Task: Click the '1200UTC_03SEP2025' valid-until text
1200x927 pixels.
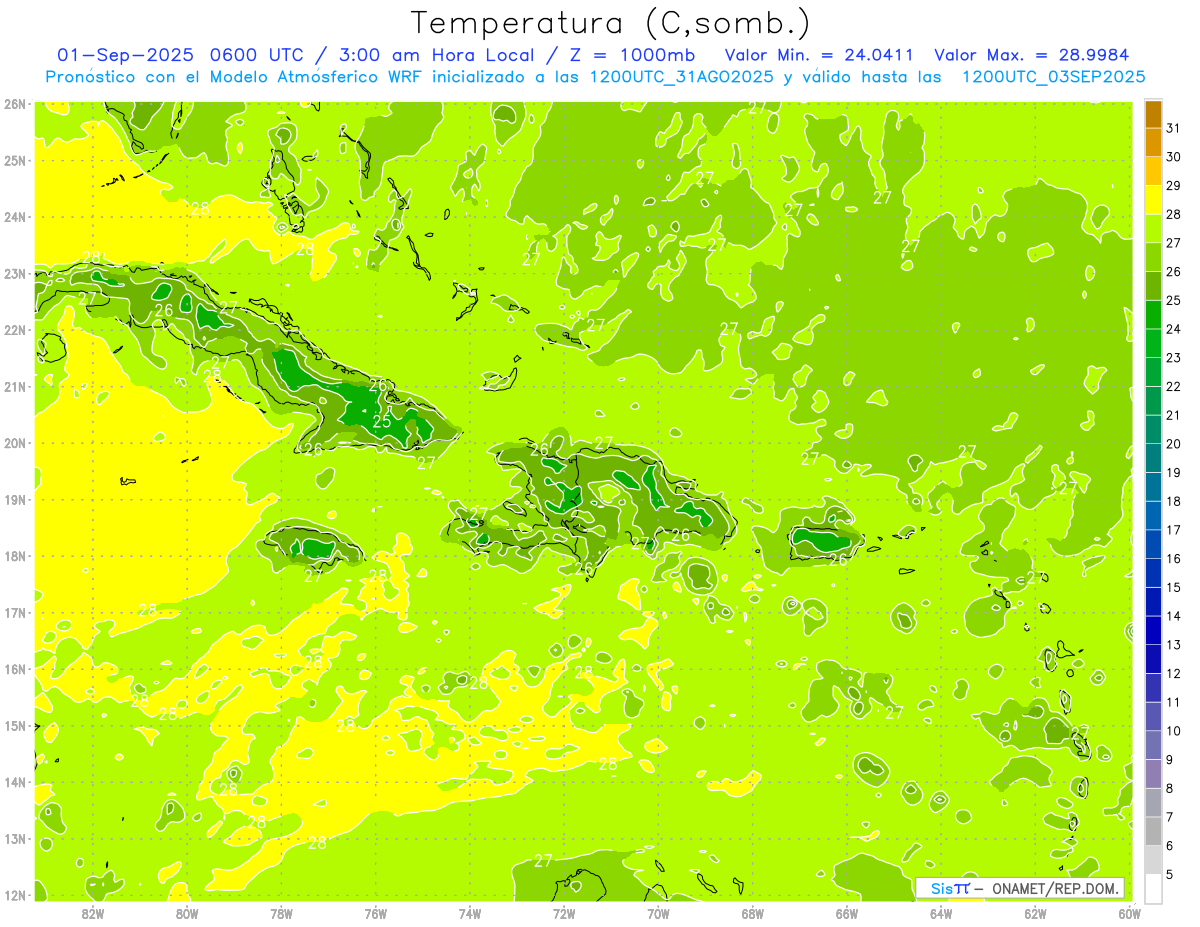Action: tap(1053, 76)
